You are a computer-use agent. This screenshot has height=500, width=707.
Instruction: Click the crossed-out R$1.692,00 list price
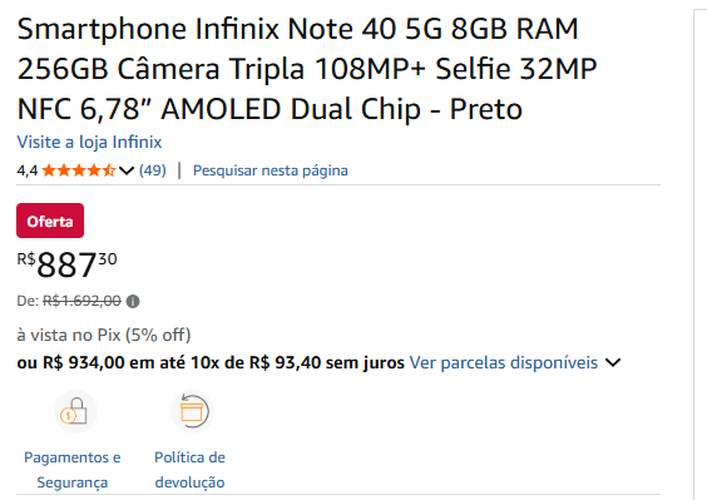(x=82, y=300)
